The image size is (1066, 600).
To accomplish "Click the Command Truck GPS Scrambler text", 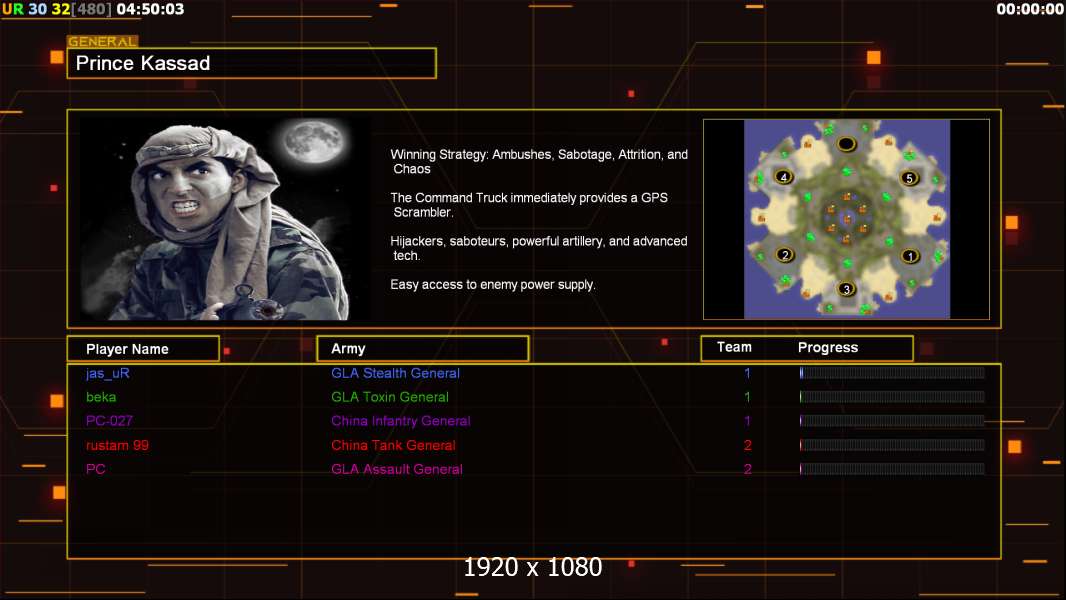I will 529,205.
